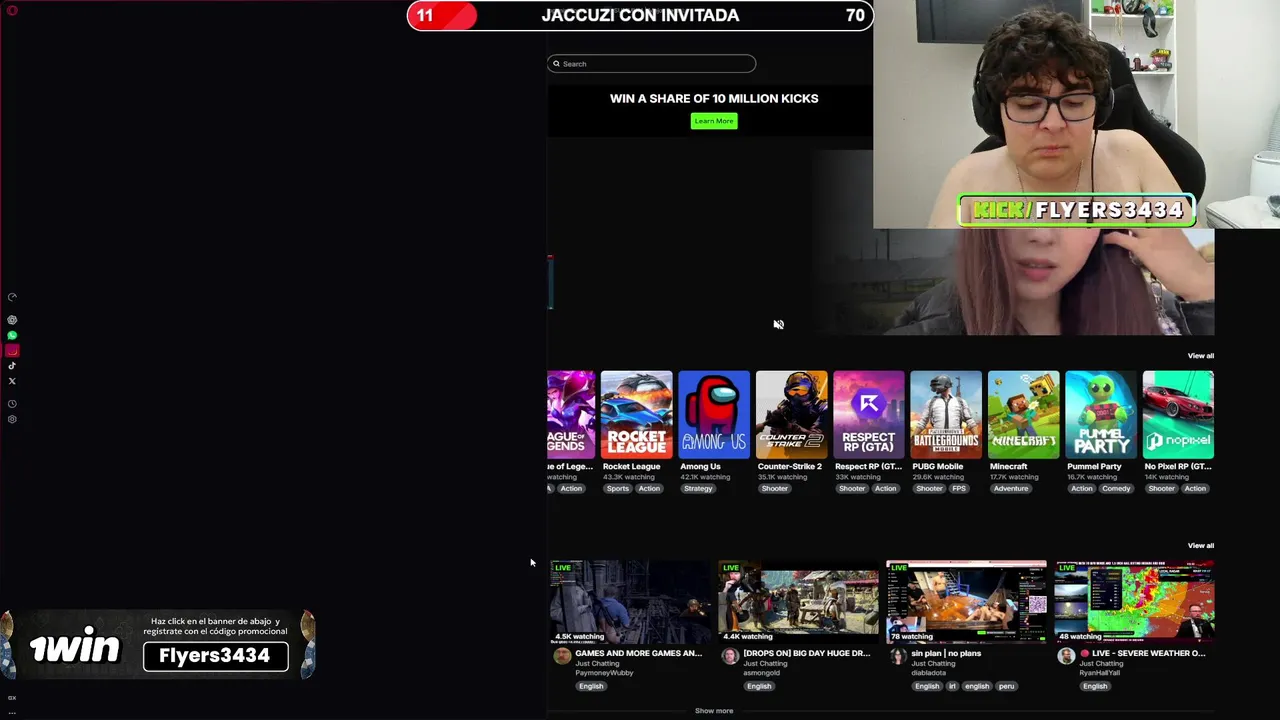The height and width of the screenshot is (720, 1280).
Task: Open the Minecraft category cover
Action: [x=1023, y=415]
